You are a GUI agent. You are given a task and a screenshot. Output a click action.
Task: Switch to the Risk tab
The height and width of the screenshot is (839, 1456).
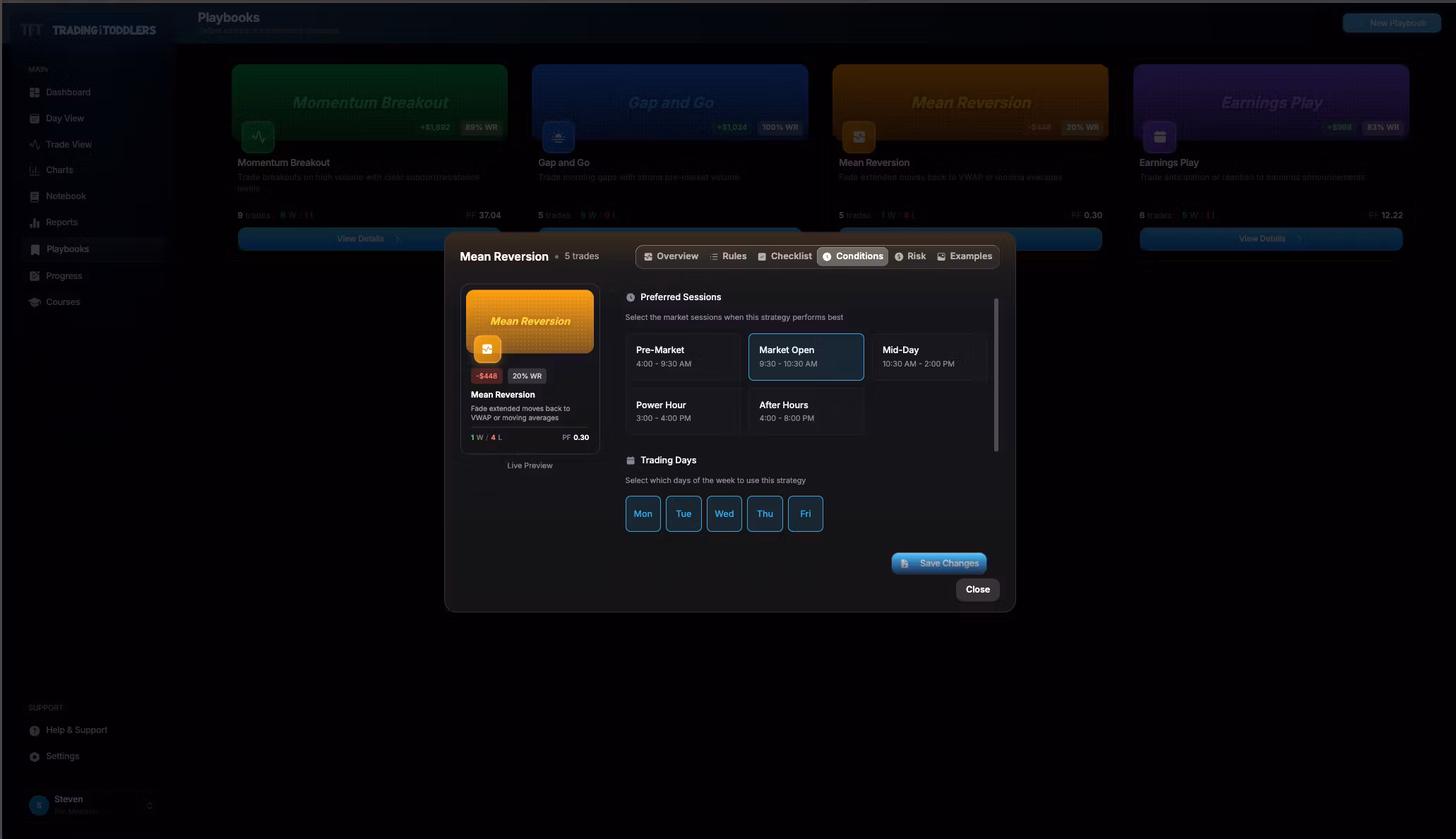coord(910,256)
